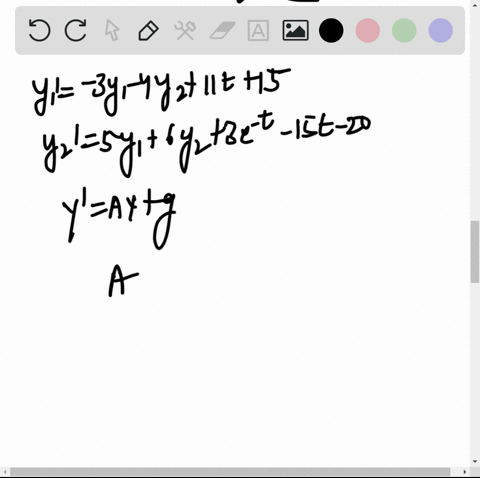Set pen color to purple
This screenshot has width=480, height=478.
tap(441, 31)
